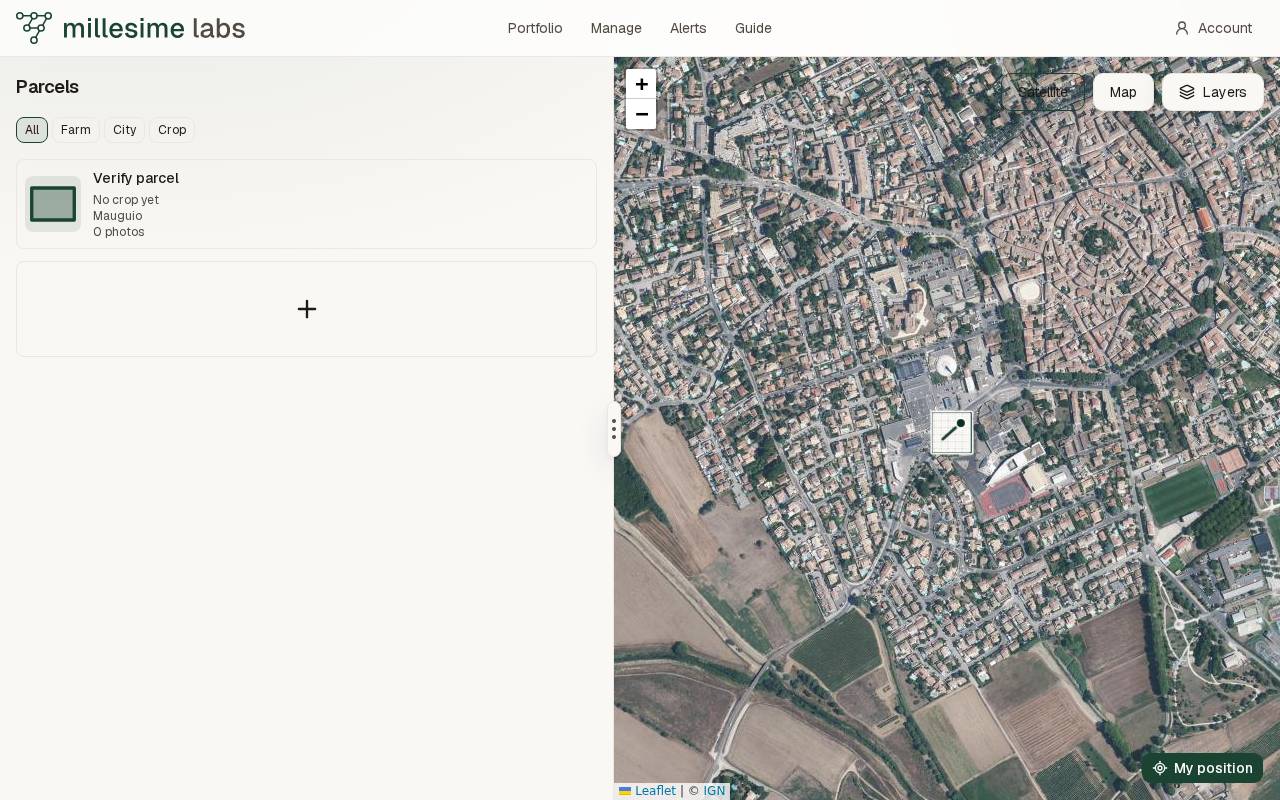Open the Layers dropdown
This screenshot has height=800, width=1280.
point(1213,92)
